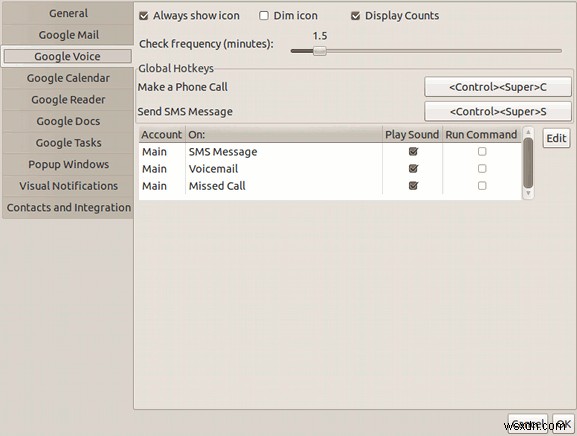The height and width of the screenshot is (436, 577).
Task: Switch to the Google Tasks tab
Action: click(68, 143)
